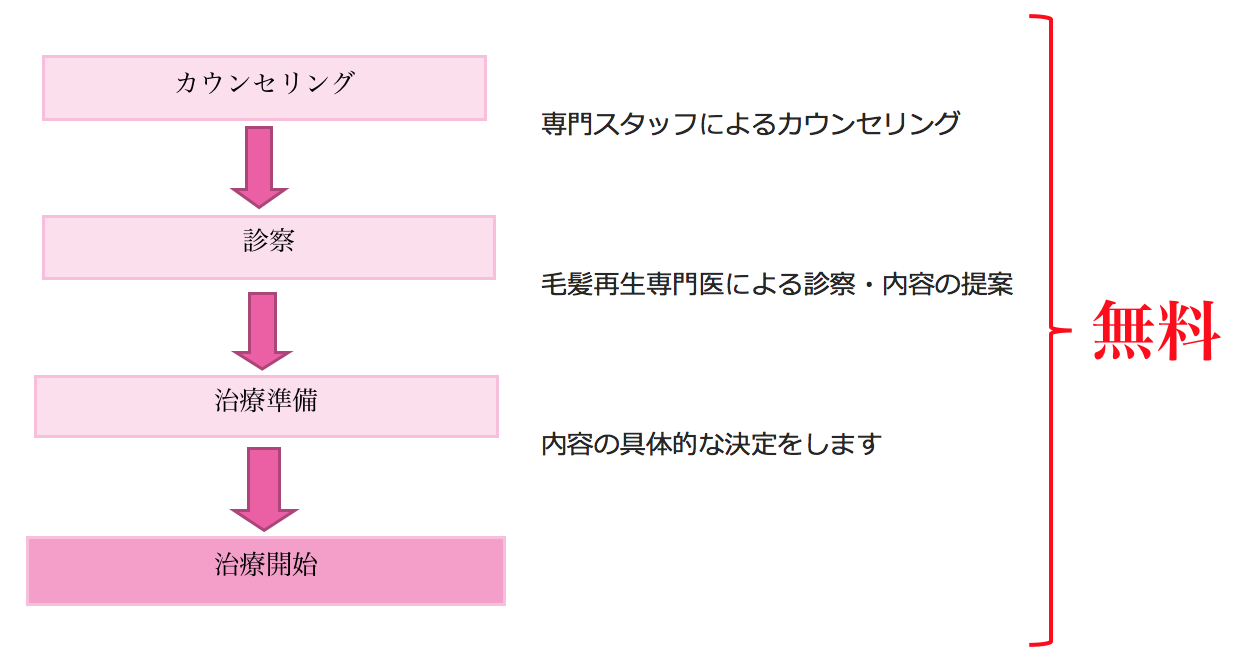Select text 専門スタッフによるカウンセリング

[750, 124]
